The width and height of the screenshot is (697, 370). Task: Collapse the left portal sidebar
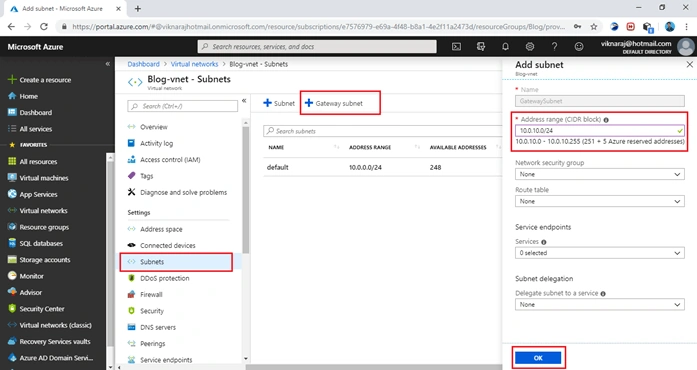(x=108, y=64)
